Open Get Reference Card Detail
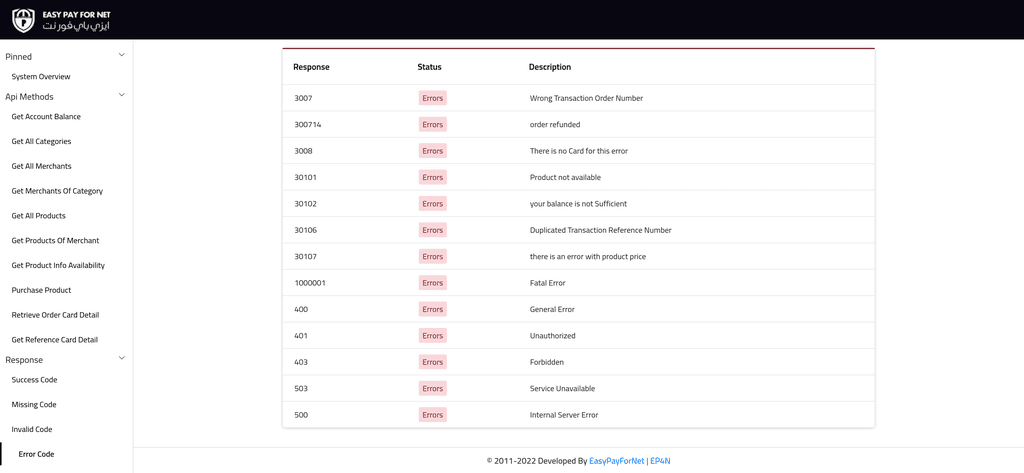The width and height of the screenshot is (1024, 473). tap(55, 340)
